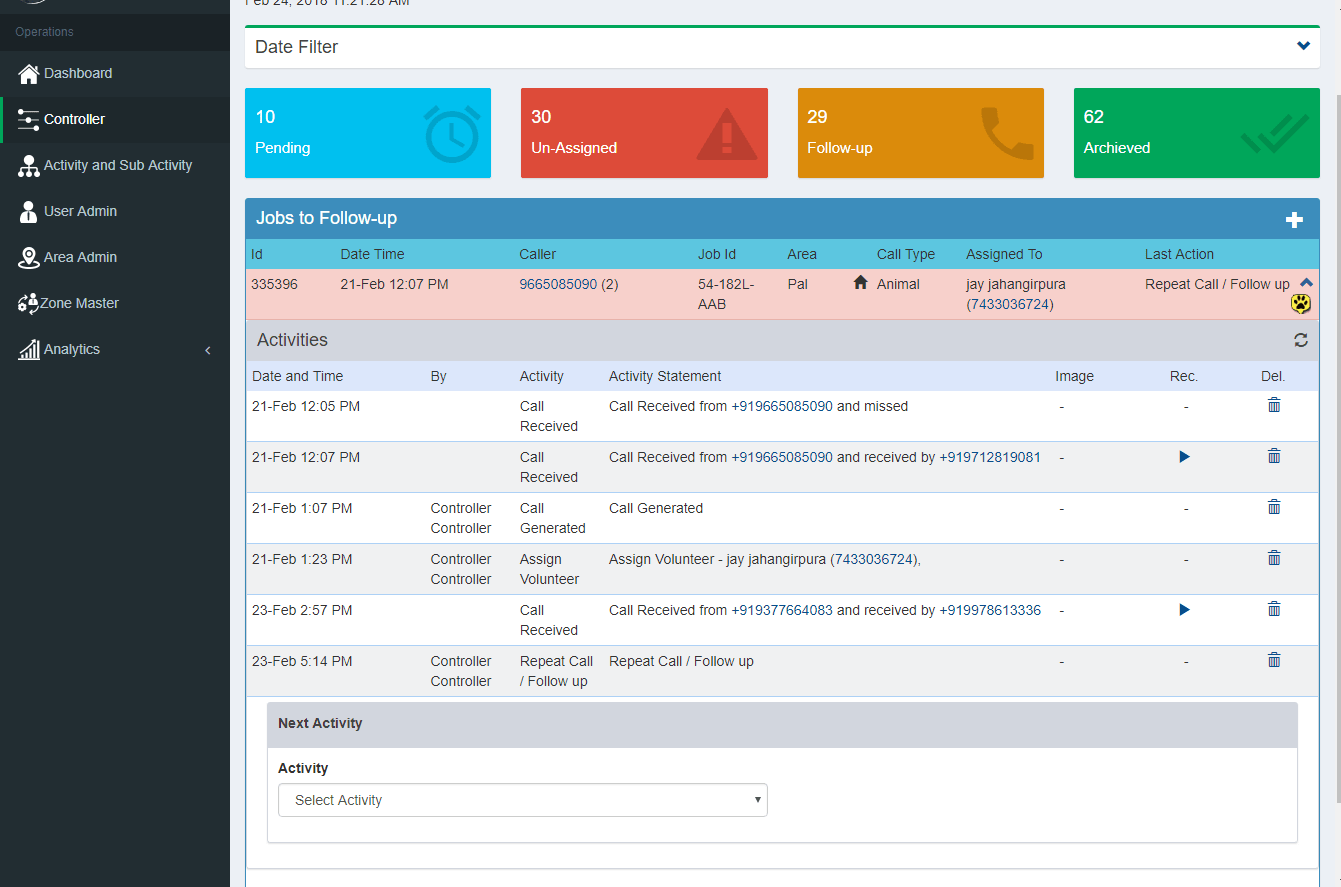Click the Area Admin map pin icon
Image resolution: width=1341 pixels, height=887 pixels.
29,258
